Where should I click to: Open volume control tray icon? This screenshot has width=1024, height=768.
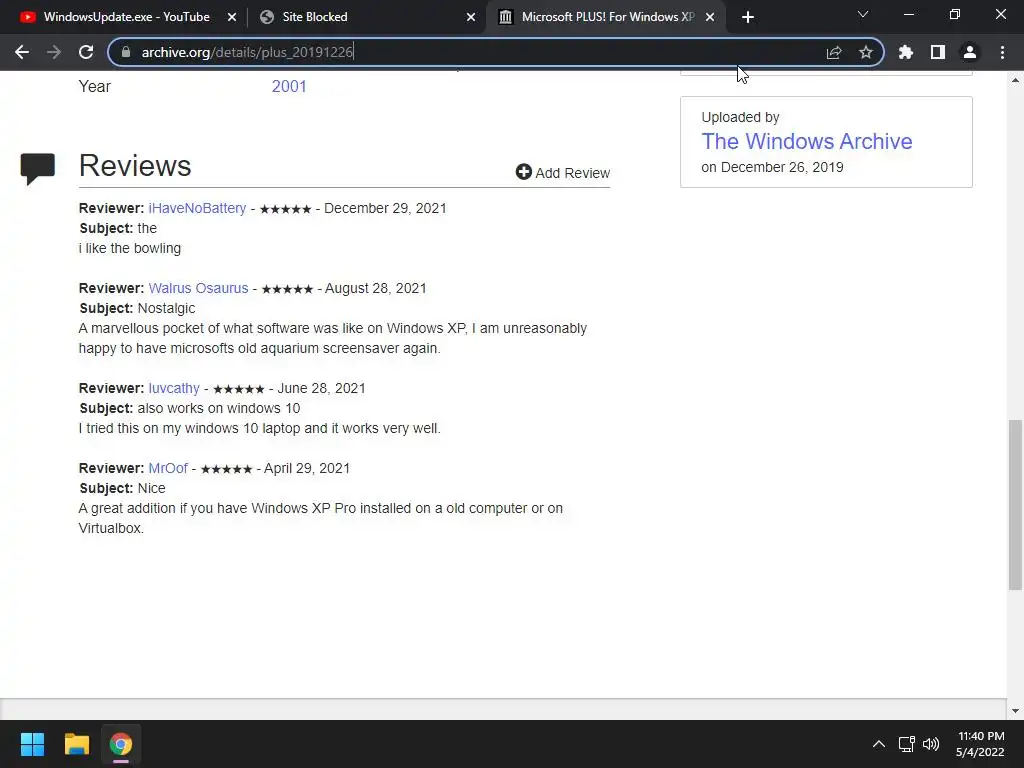coord(931,744)
